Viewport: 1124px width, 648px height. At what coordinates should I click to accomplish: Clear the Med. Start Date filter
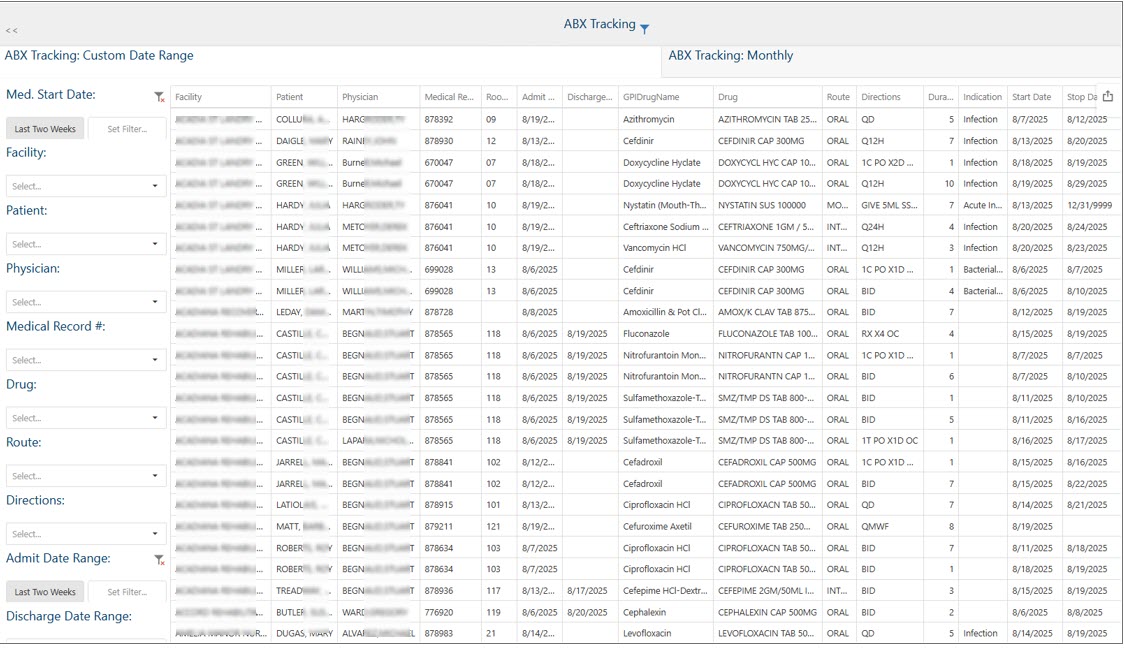coord(159,97)
